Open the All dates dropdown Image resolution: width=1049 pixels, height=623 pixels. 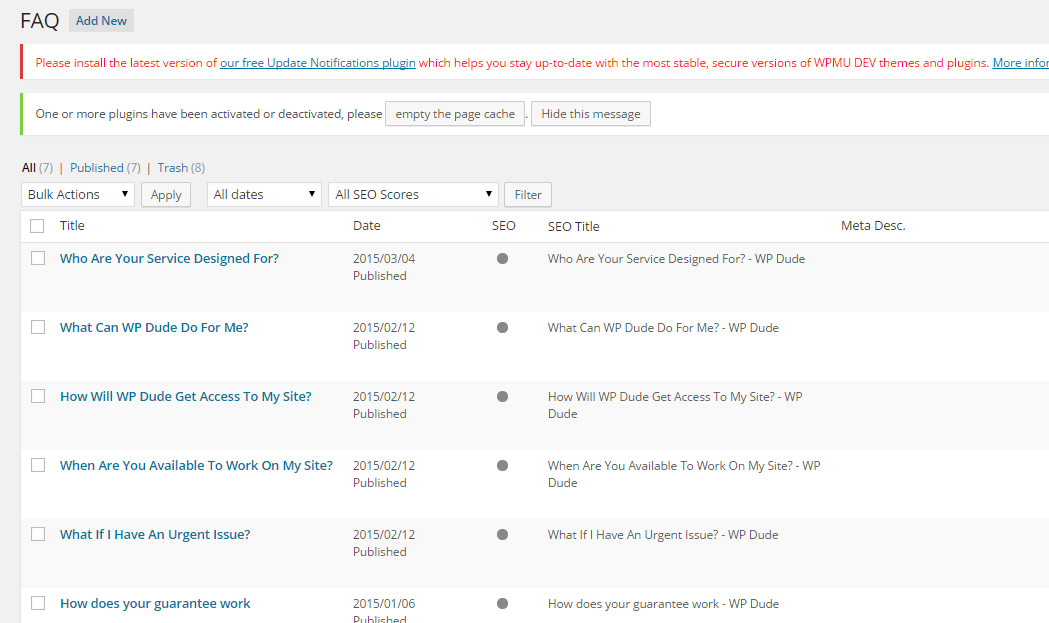[x=264, y=195]
